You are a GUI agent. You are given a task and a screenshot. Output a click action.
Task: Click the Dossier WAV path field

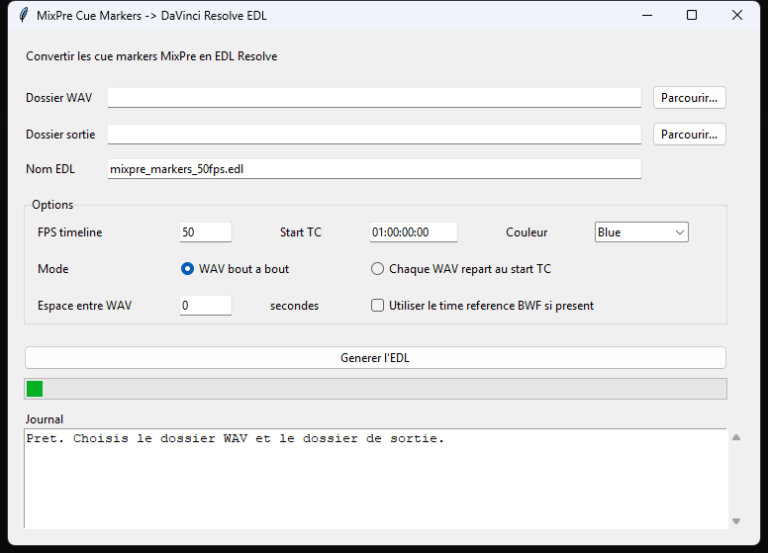tap(374, 97)
